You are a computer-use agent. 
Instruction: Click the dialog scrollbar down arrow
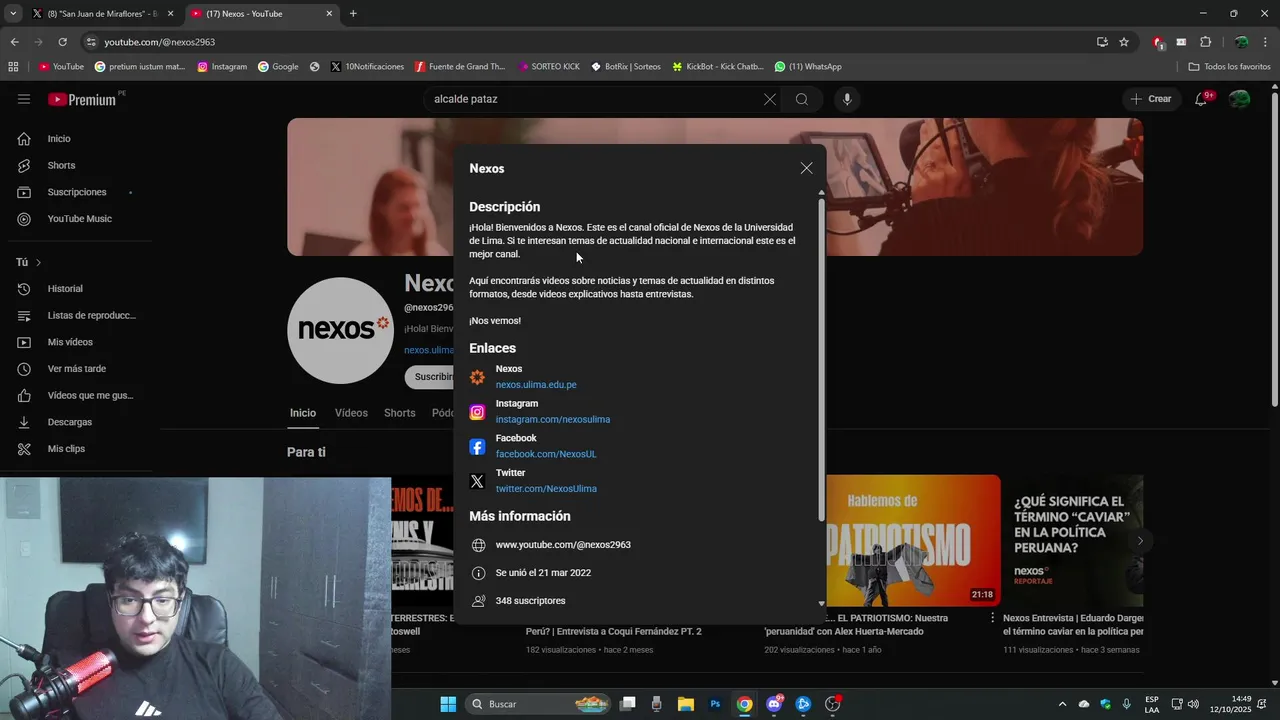click(x=822, y=603)
